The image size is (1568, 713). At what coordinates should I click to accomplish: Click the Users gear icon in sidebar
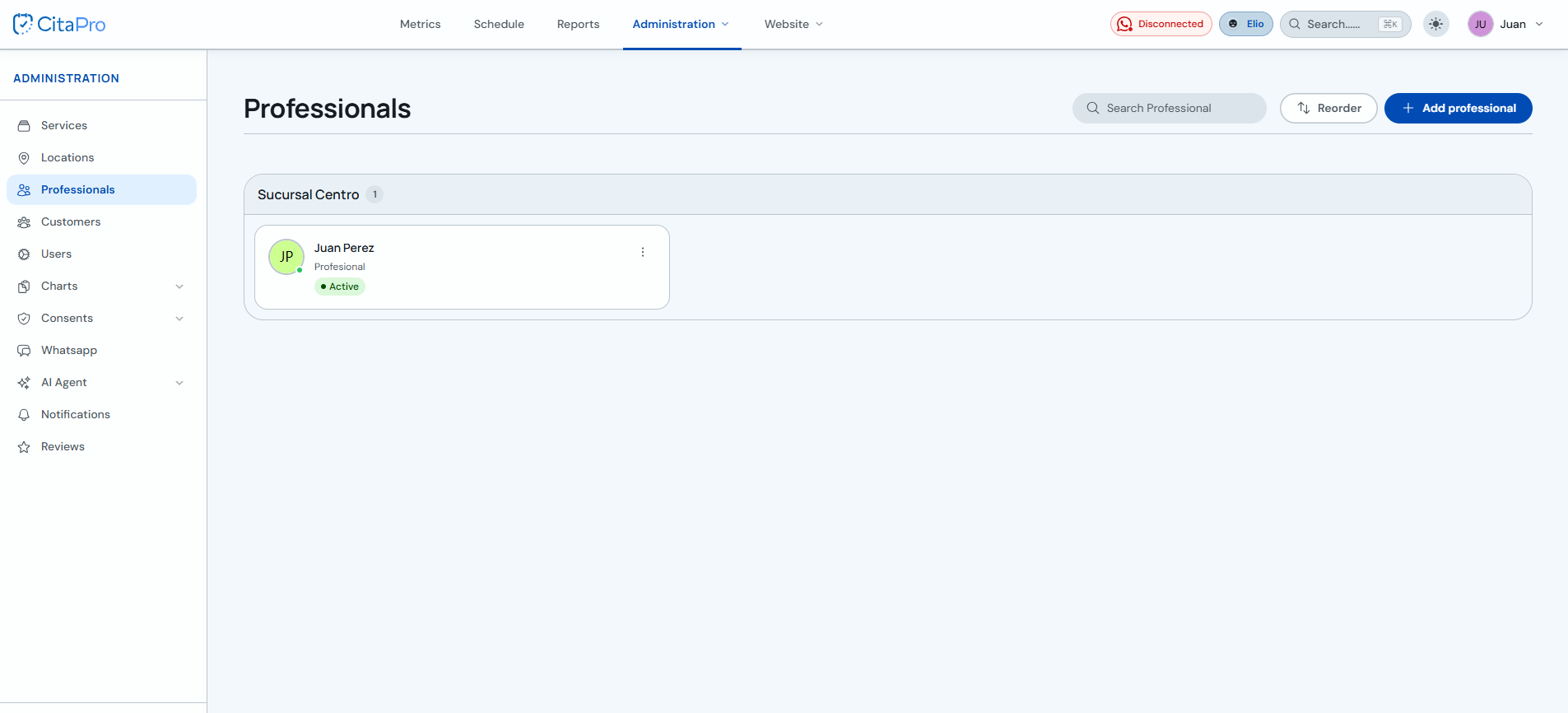(24, 254)
